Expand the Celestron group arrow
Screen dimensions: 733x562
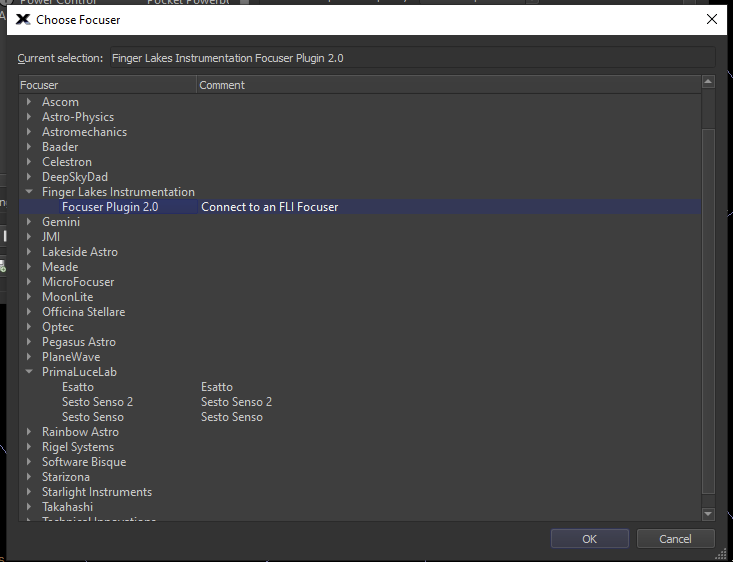(29, 161)
